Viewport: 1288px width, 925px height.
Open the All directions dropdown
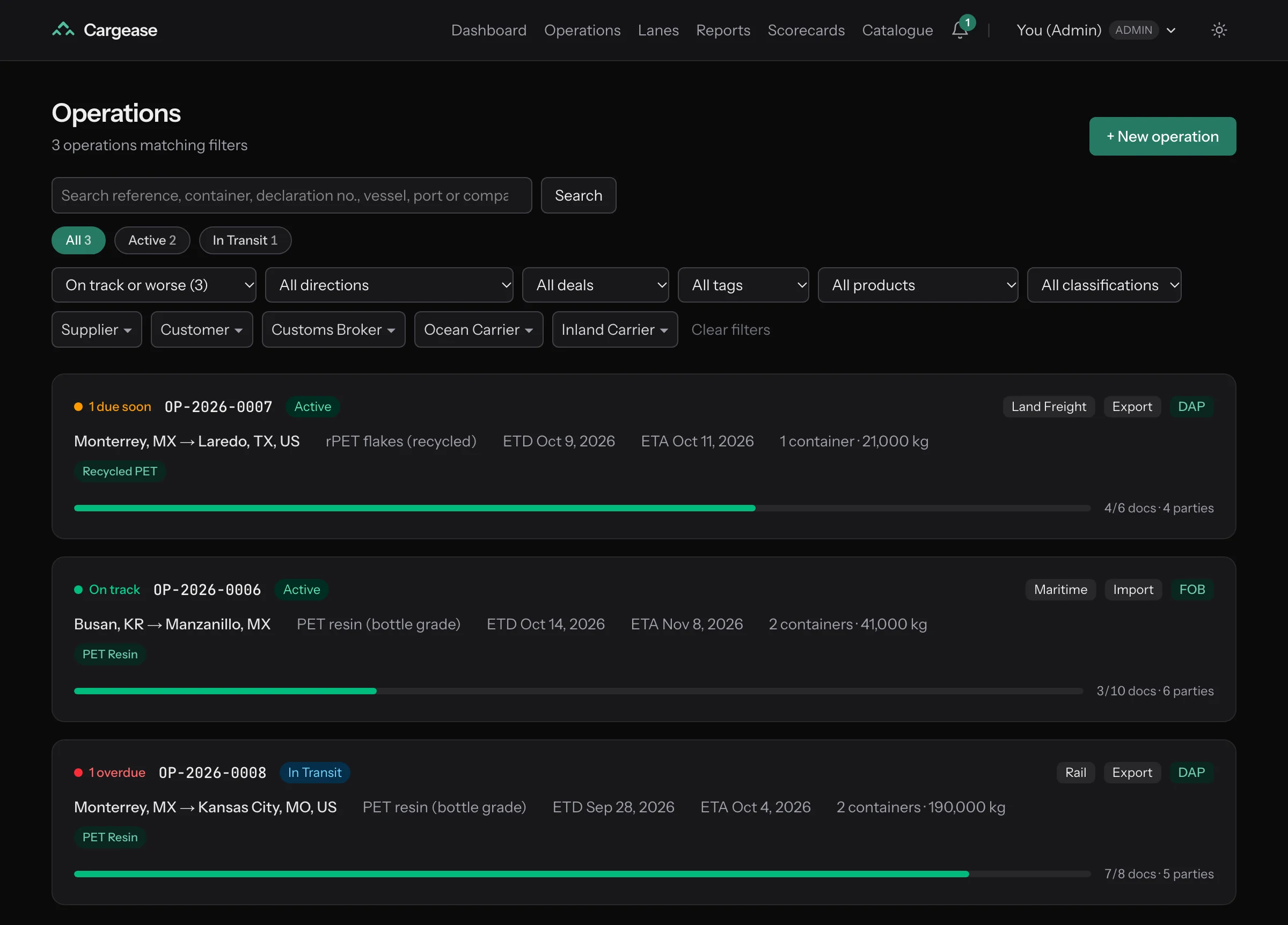(389, 285)
